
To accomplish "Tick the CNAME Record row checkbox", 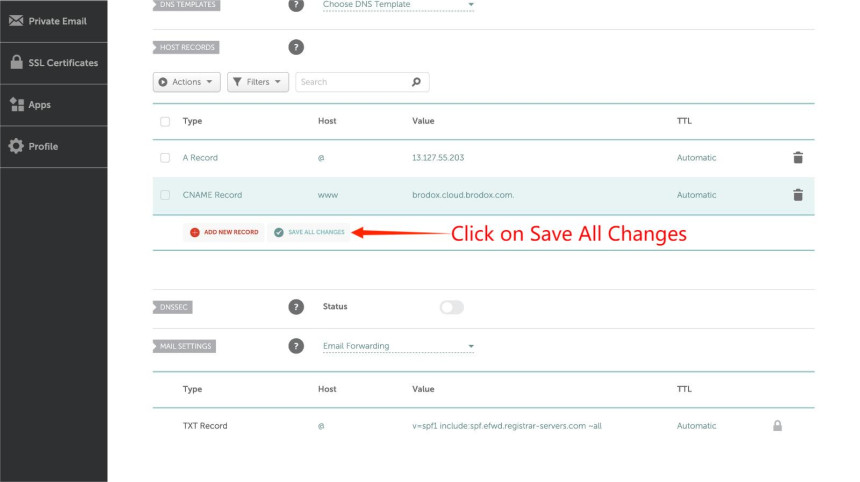I will pyautogui.click(x=165, y=195).
